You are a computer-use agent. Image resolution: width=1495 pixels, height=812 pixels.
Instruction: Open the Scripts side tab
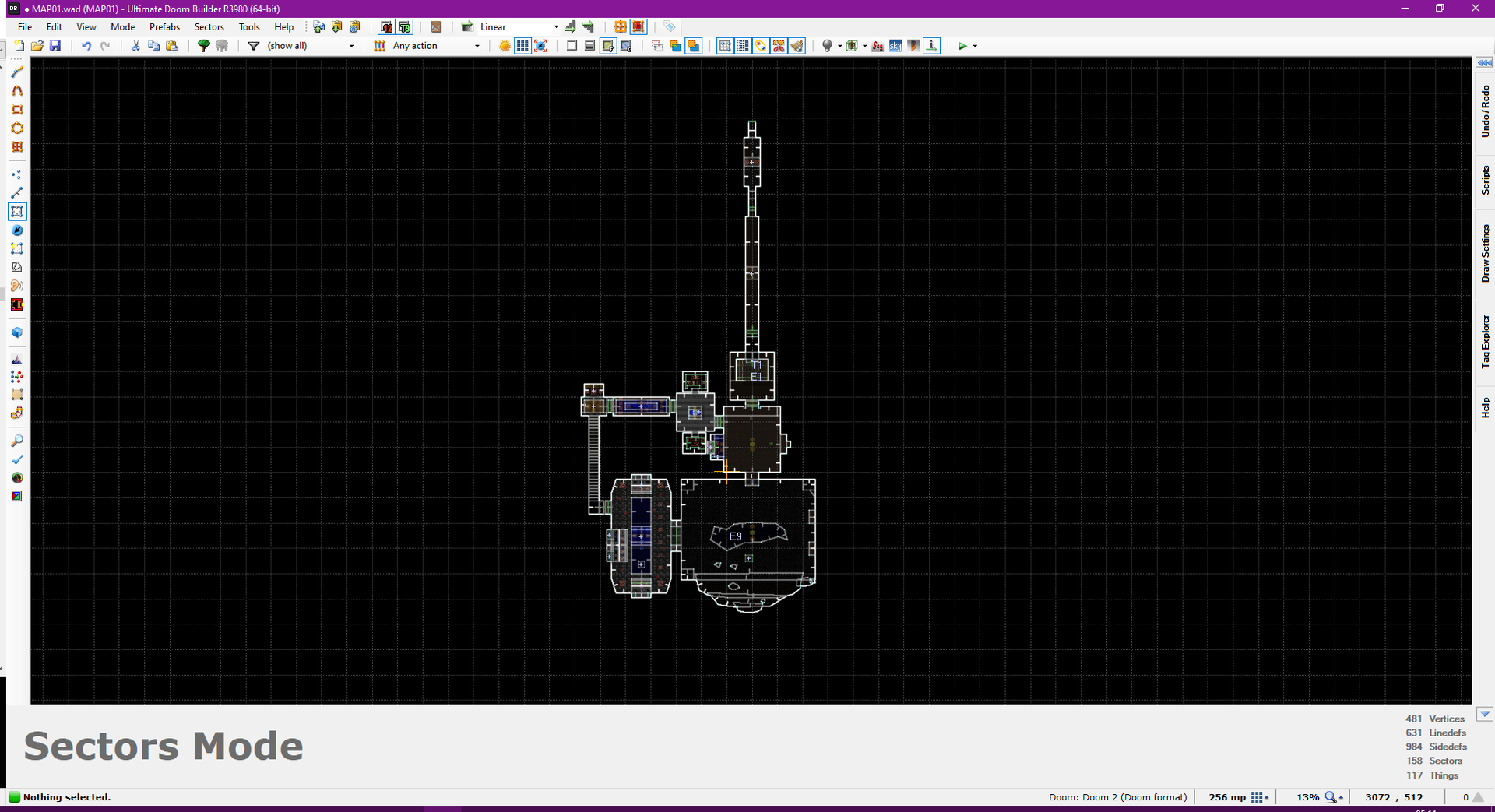click(x=1485, y=180)
